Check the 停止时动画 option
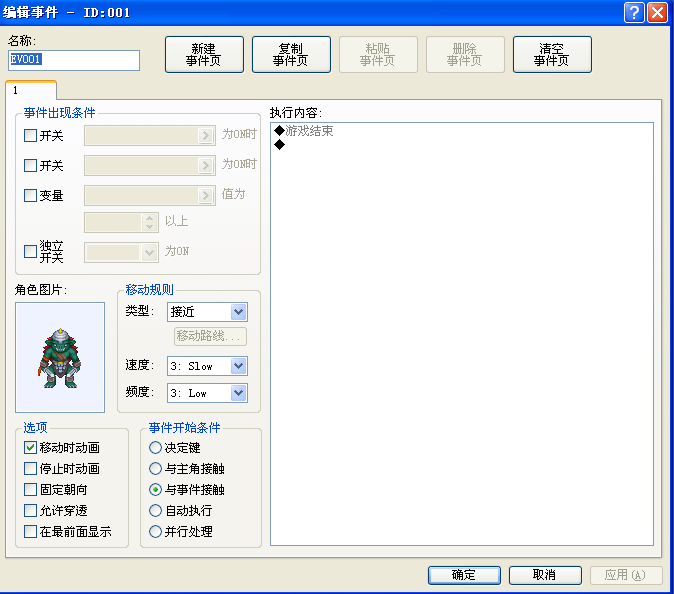Viewport: 674px width, 594px height. pyautogui.click(x=30, y=468)
